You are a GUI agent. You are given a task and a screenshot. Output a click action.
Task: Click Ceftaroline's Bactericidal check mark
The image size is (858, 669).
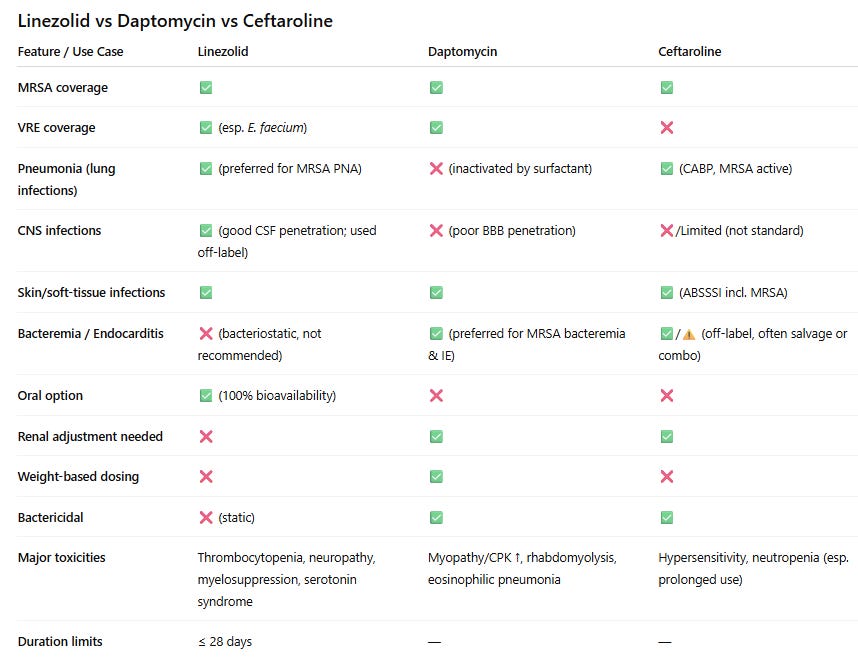coord(666,517)
